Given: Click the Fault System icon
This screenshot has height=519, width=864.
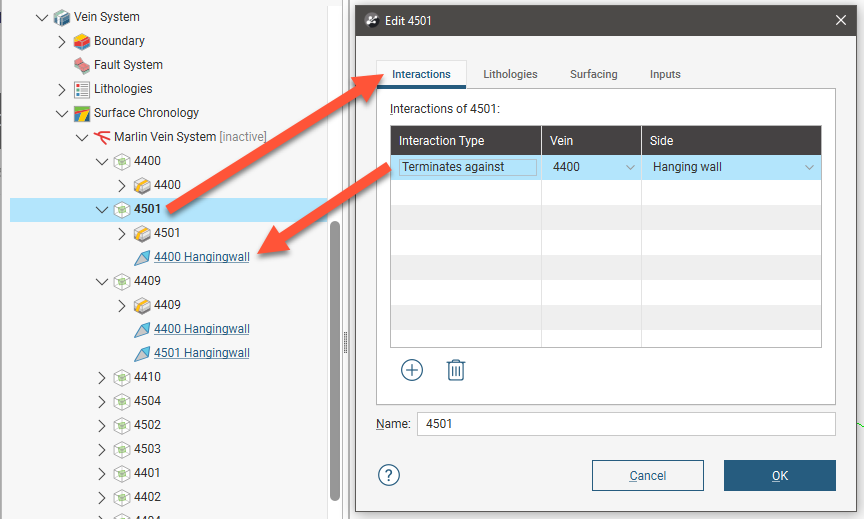Looking at the screenshot, I should (x=82, y=65).
